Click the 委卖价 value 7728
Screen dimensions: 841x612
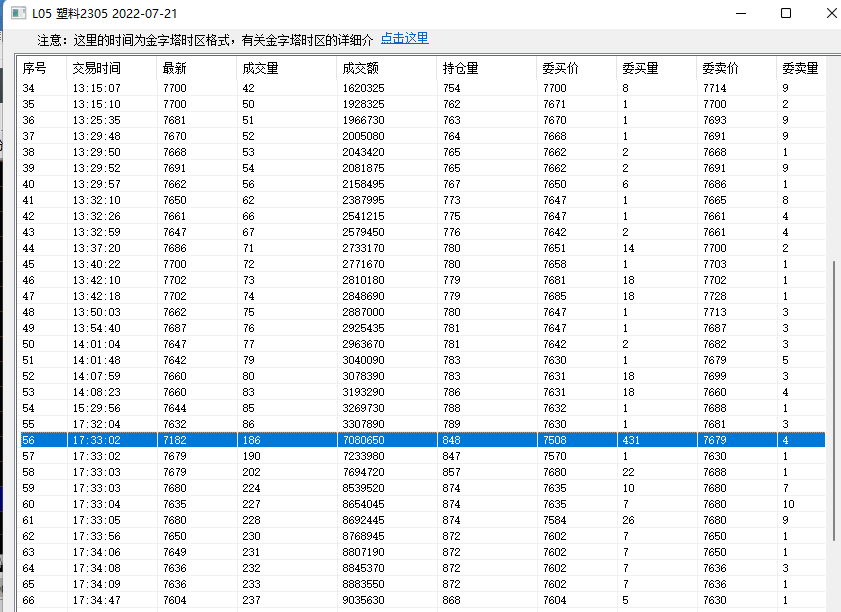[x=714, y=296]
